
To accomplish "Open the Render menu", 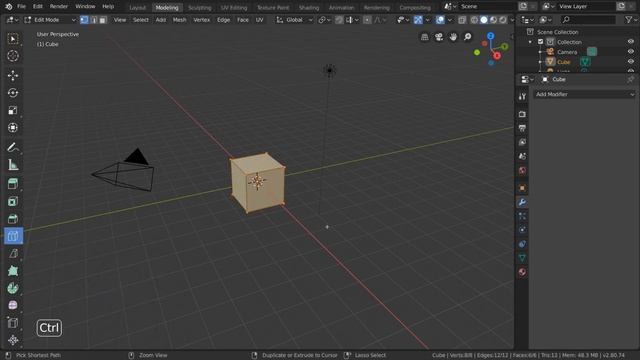I will [x=59, y=7].
